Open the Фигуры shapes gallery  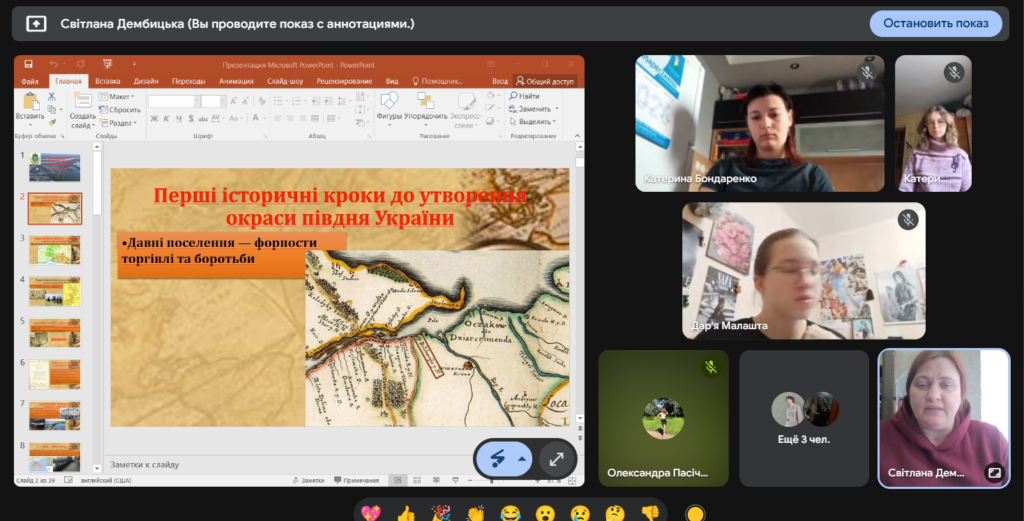click(389, 105)
